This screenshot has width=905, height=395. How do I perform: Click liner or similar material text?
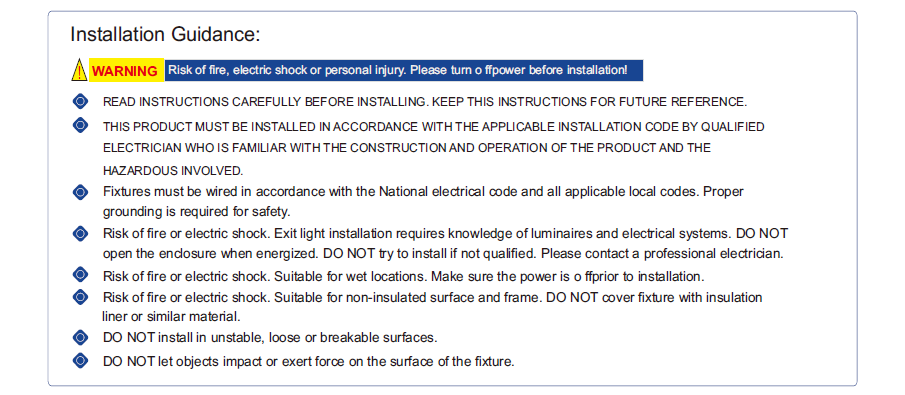point(171,316)
